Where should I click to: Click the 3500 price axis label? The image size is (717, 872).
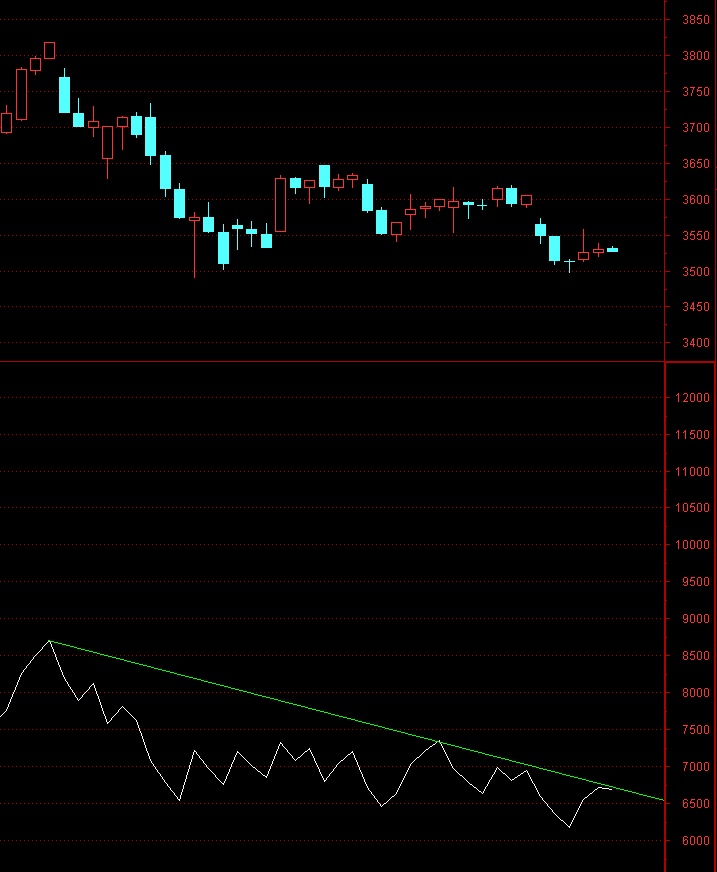coord(696,272)
